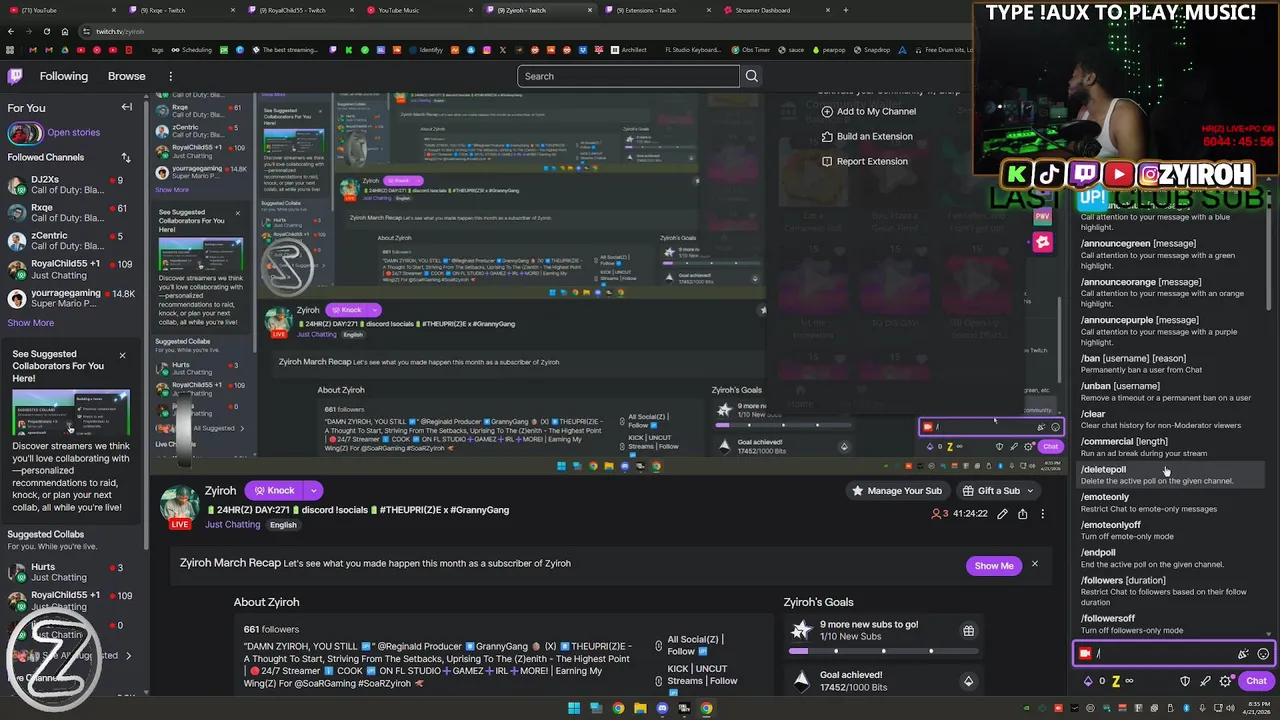Open the Just Chatting category link
Screen dimensions: 1280x720
coord(232,525)
